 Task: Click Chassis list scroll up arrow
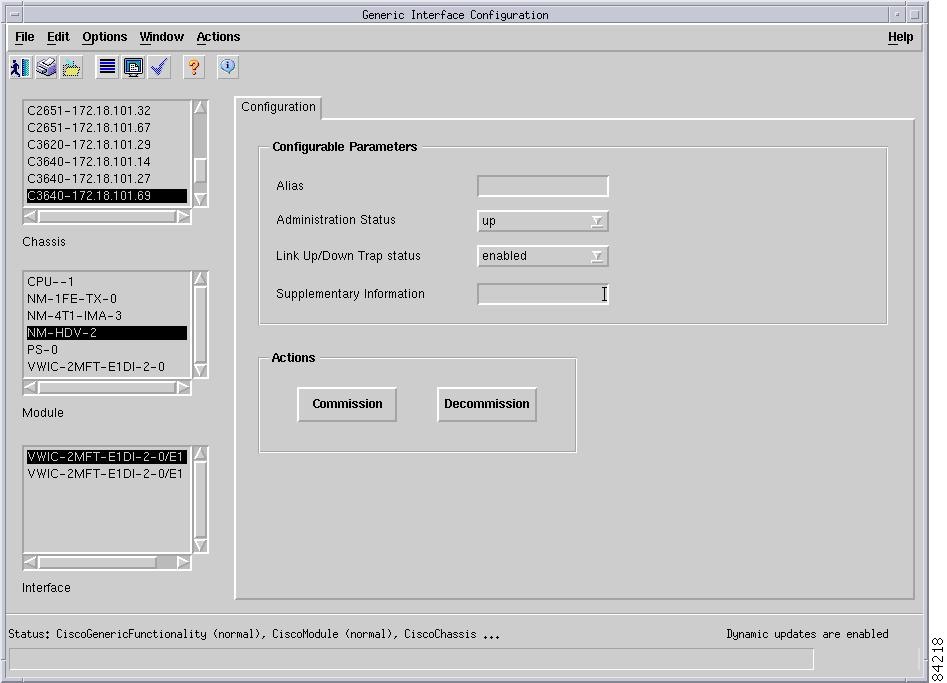click(x=200, y=107)
